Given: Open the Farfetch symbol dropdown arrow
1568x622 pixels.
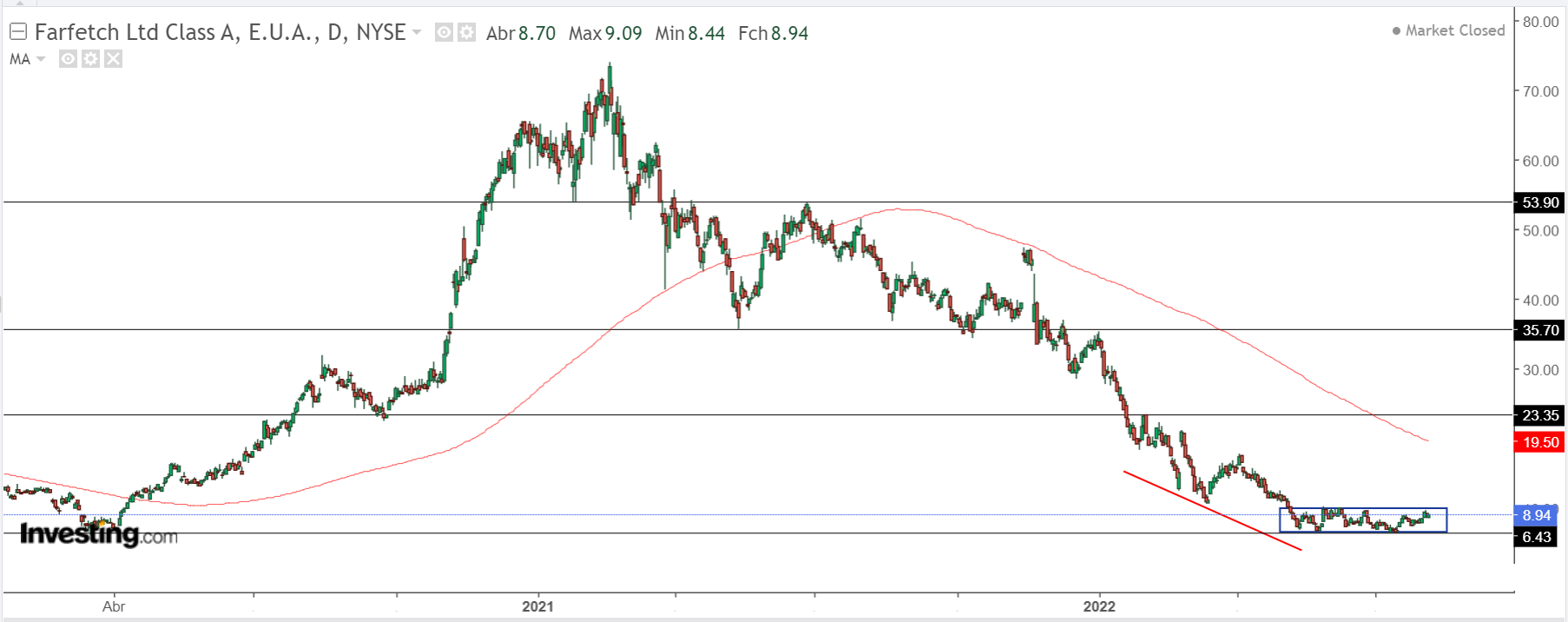Looking at the screenshot, I should click(x=417, y=33).
